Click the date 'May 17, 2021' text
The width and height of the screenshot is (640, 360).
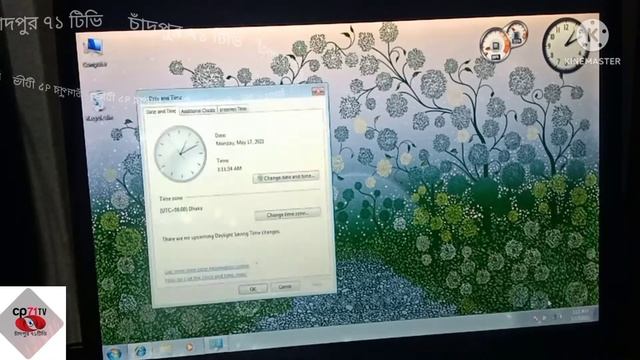[x=240, y=142]
